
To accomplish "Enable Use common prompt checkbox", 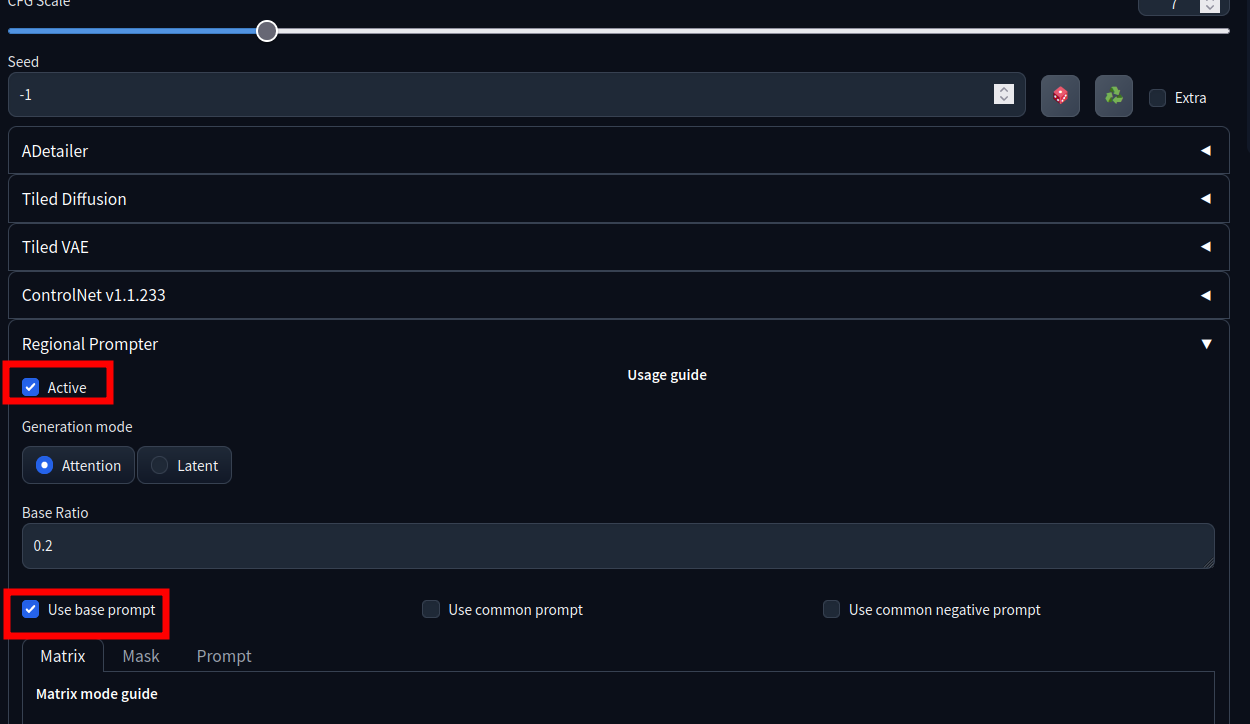I will pyautogui.click(x=431, y=609).
